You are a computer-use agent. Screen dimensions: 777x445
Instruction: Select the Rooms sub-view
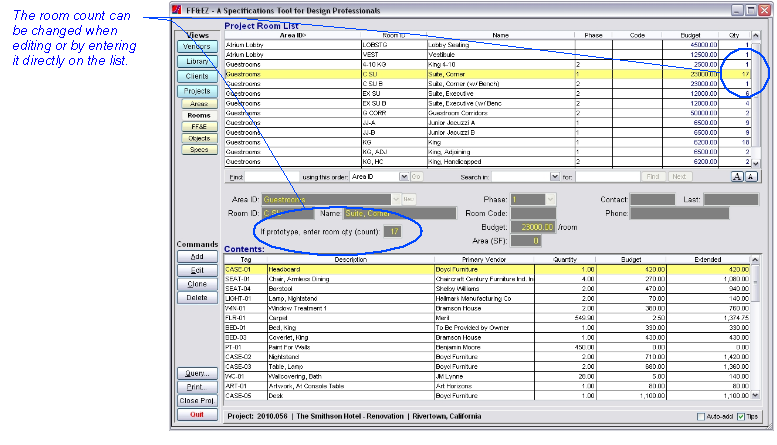point(199,115)
